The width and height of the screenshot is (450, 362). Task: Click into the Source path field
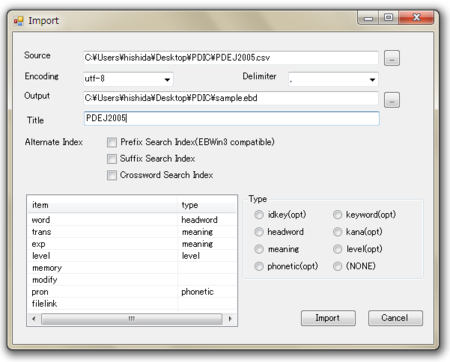pyautogui.click(x=231, y=58)
